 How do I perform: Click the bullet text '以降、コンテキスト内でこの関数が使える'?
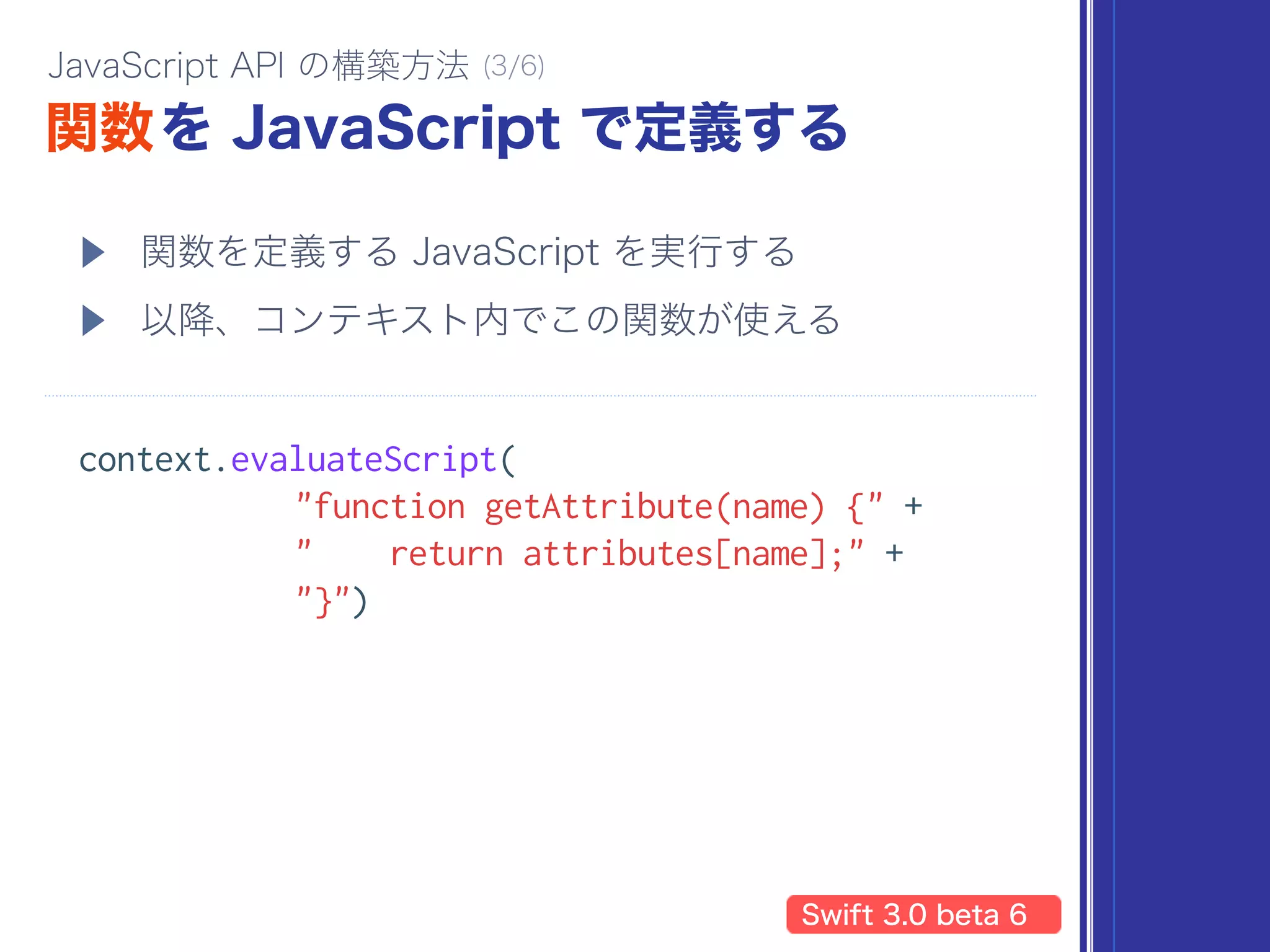491,320
